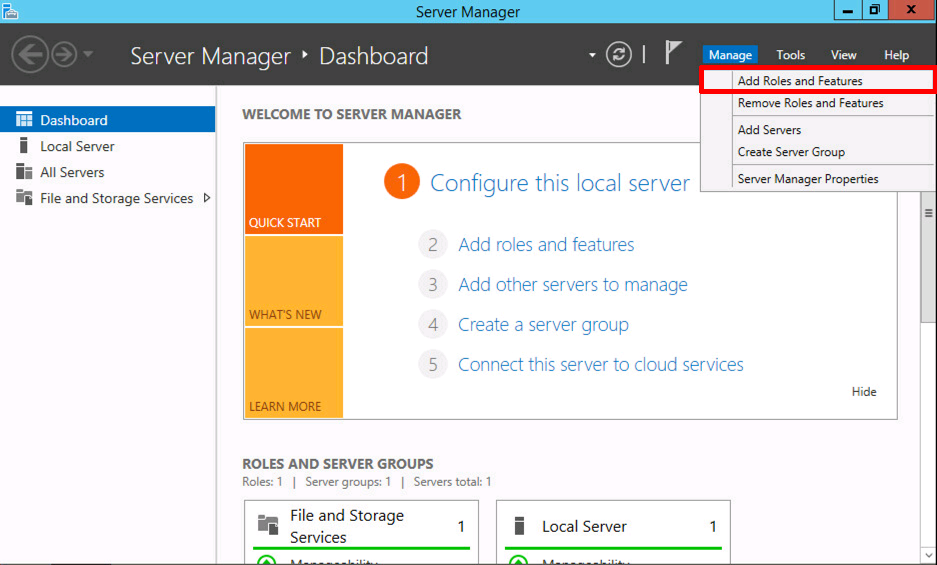Screen dimensions: 937x565
Task: Select Create Server Group menu entry
Action: pos(816,152)
